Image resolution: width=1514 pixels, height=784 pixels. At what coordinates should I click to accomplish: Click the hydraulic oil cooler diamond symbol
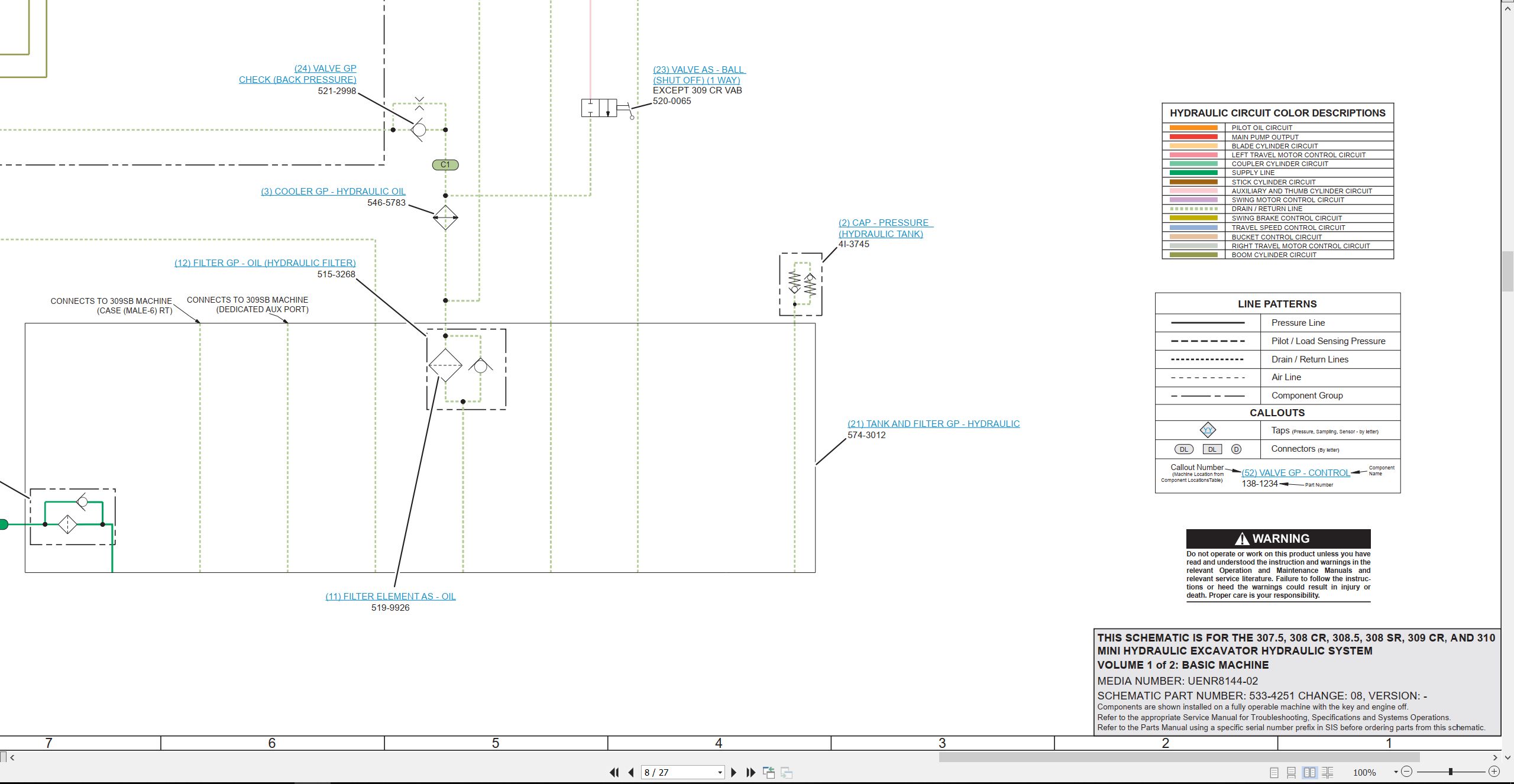(445, 218)
